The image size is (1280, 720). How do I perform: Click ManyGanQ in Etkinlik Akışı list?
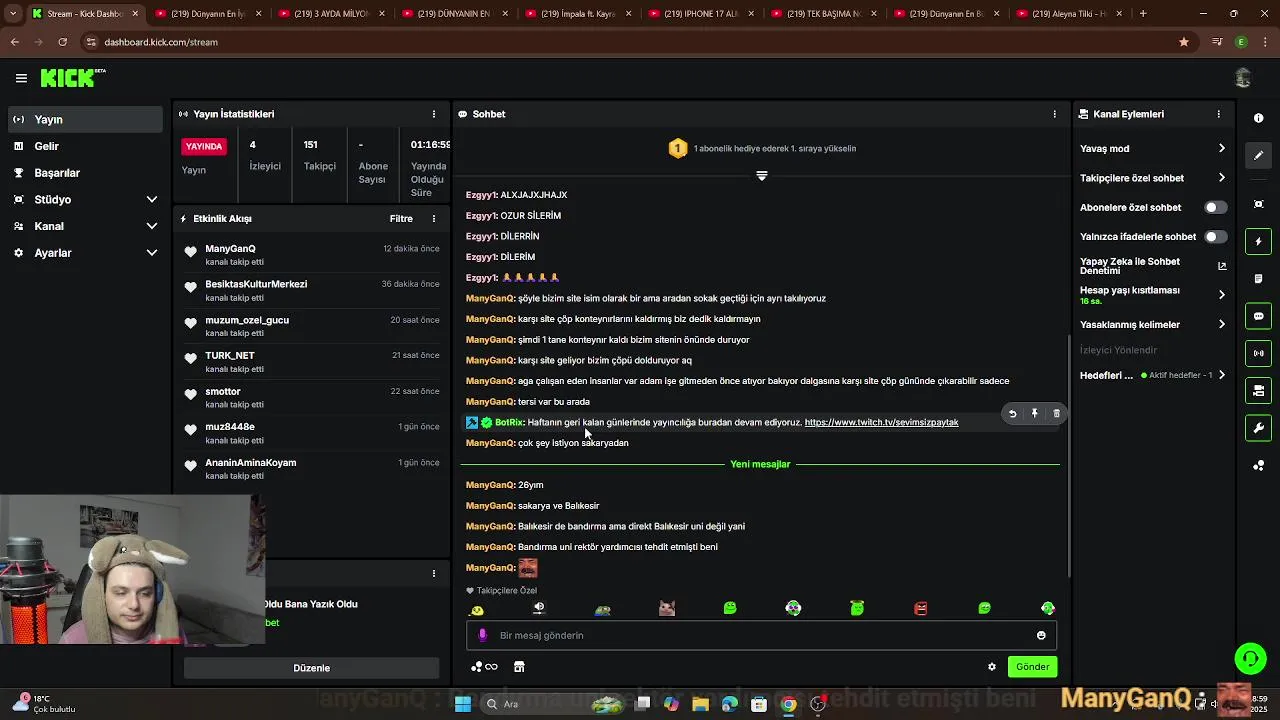(x=230, y=249)
